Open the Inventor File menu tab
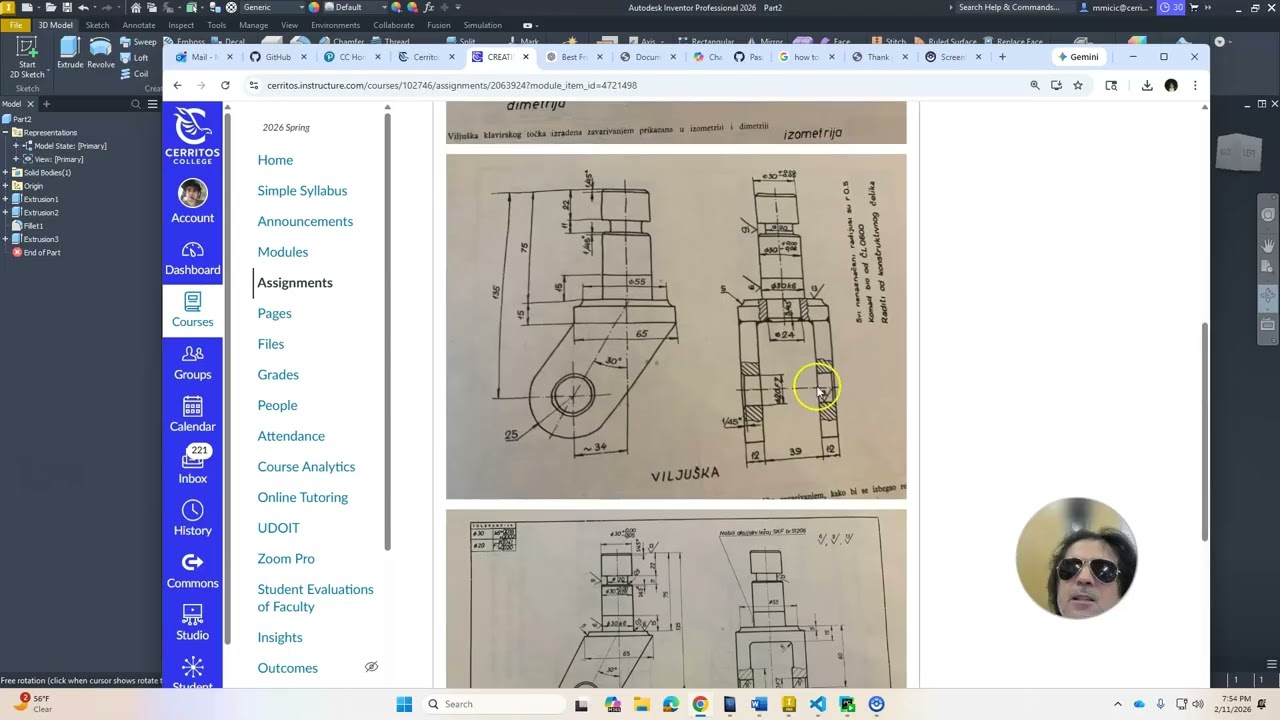The width and height of the screenshot is (1280, 720). tap(16, 25)
